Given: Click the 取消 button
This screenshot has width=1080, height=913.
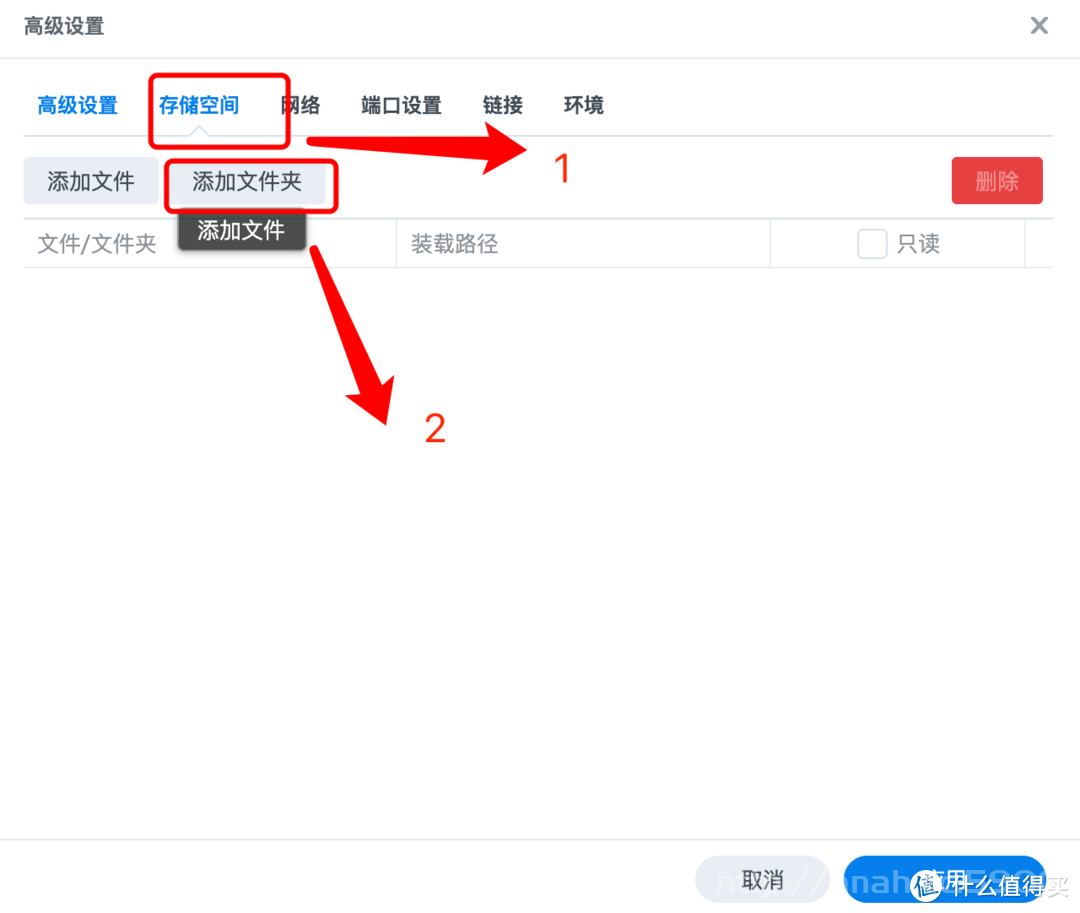Looking at the screenshot, I should point(762,879).
